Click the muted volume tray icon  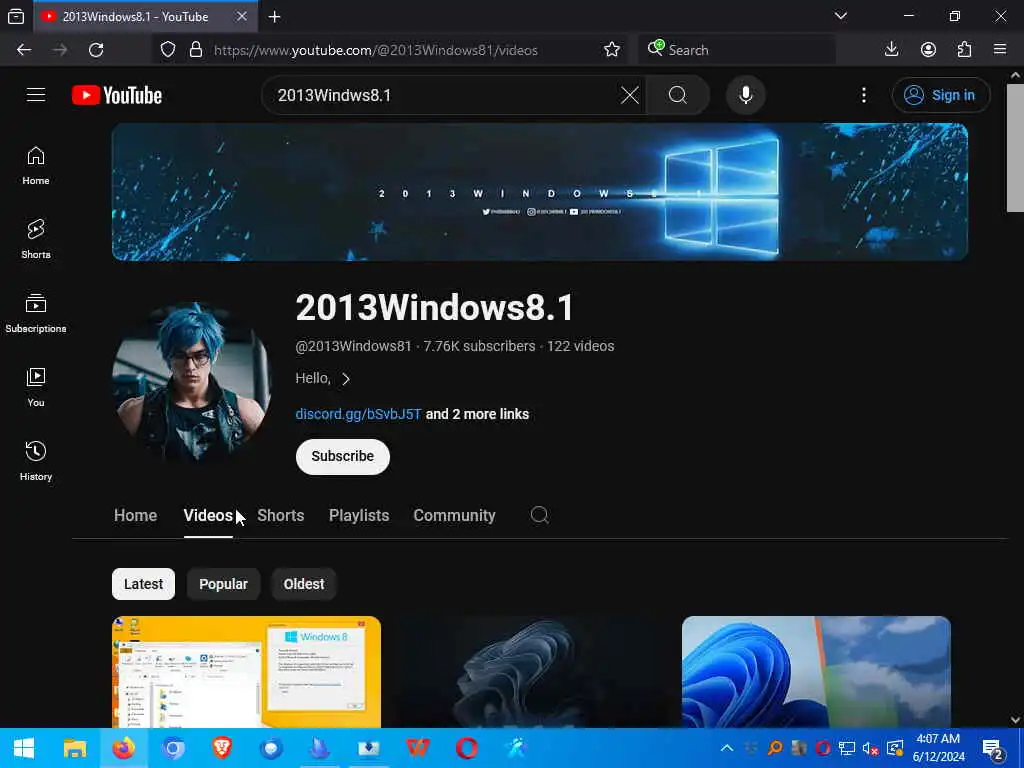870,748
